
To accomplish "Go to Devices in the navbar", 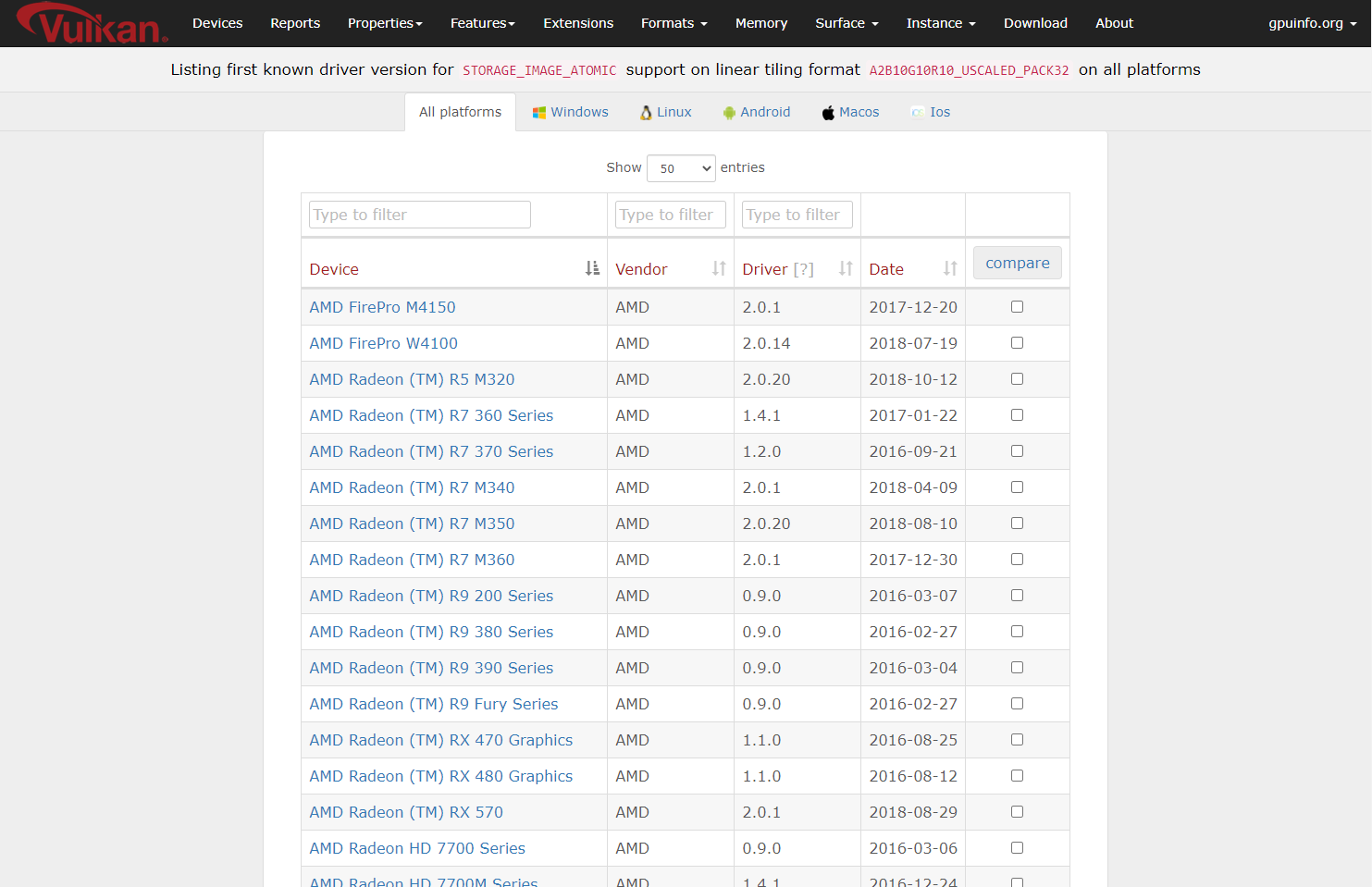I will point(217,23).
